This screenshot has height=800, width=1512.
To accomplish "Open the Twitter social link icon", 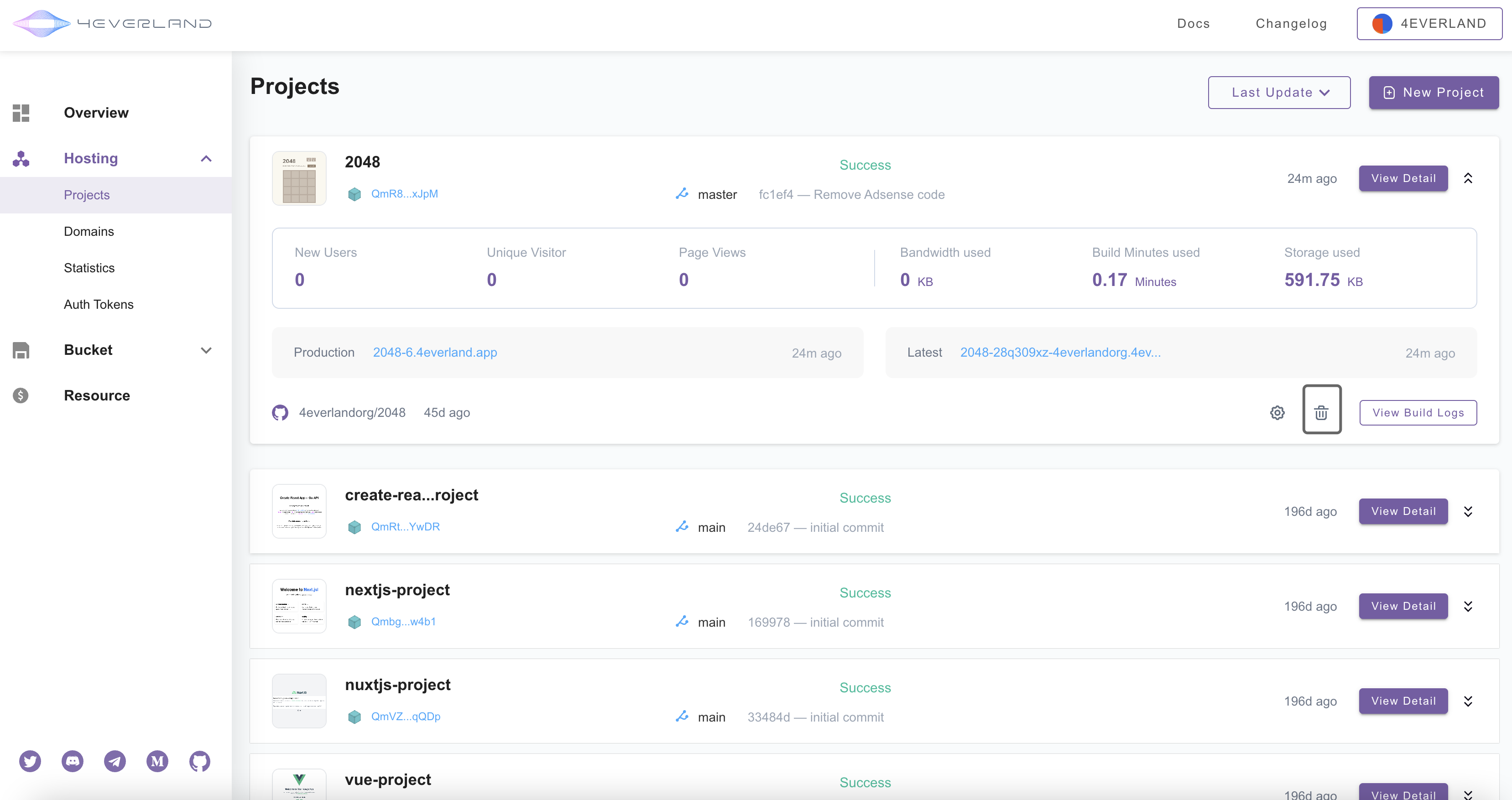I will (30, 761).
